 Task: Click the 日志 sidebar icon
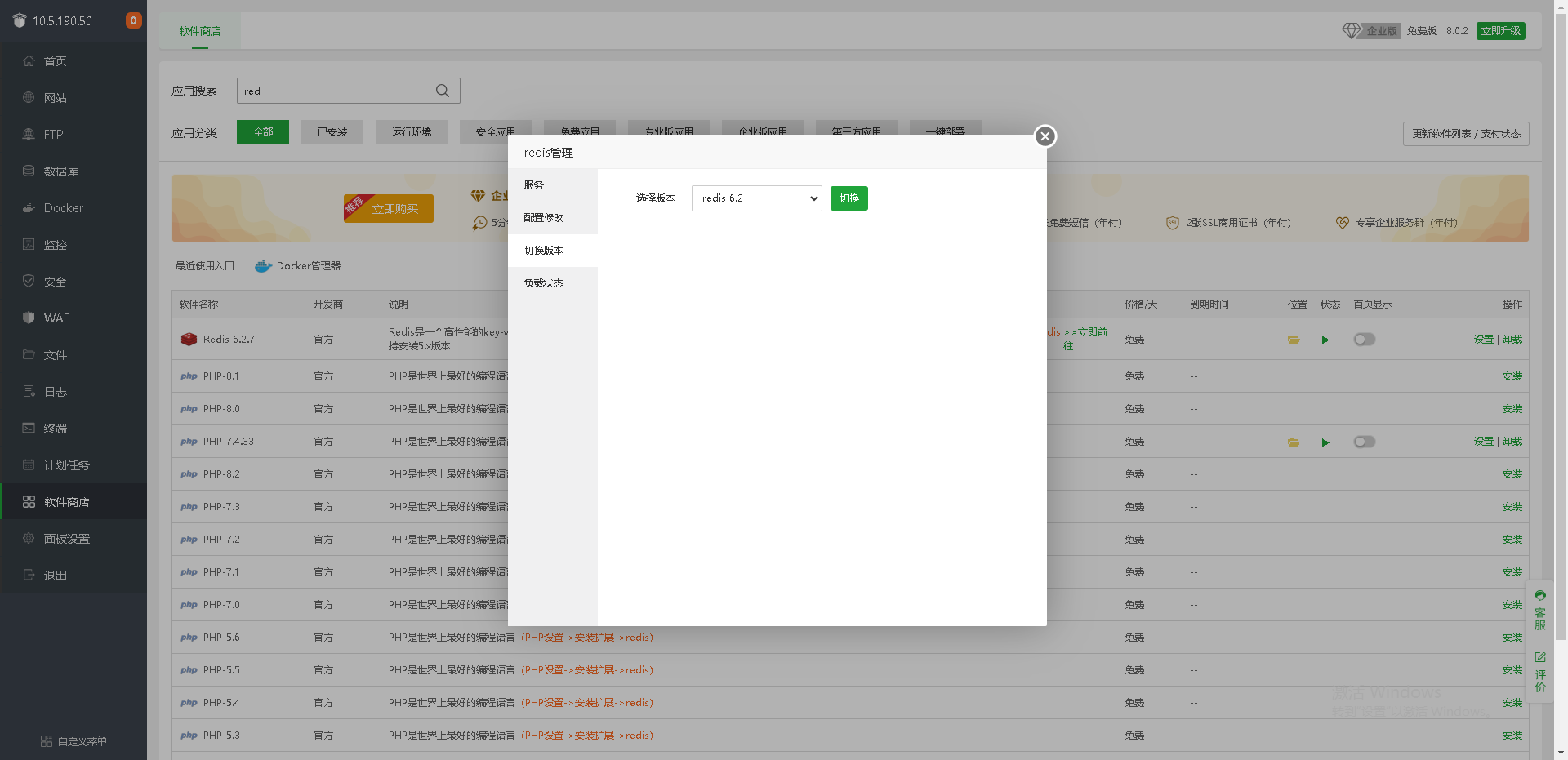pyautogui.click(x=29, y=391)
